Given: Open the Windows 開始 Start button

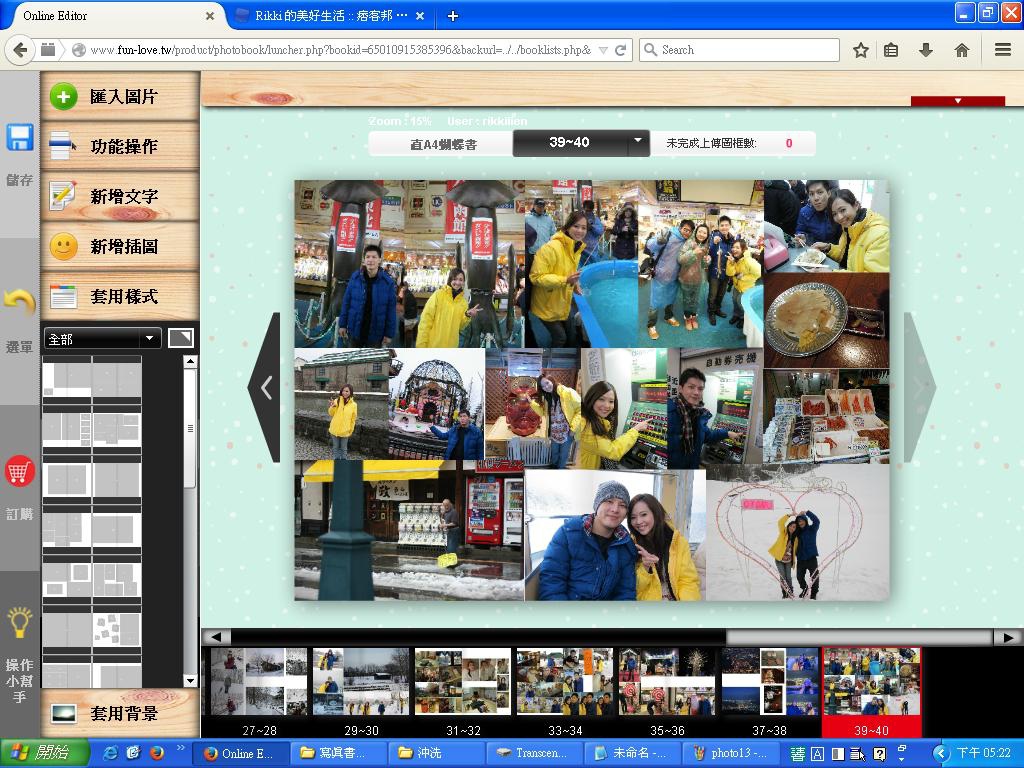Looking at the screenshot, I should click(x=43, y=753).
